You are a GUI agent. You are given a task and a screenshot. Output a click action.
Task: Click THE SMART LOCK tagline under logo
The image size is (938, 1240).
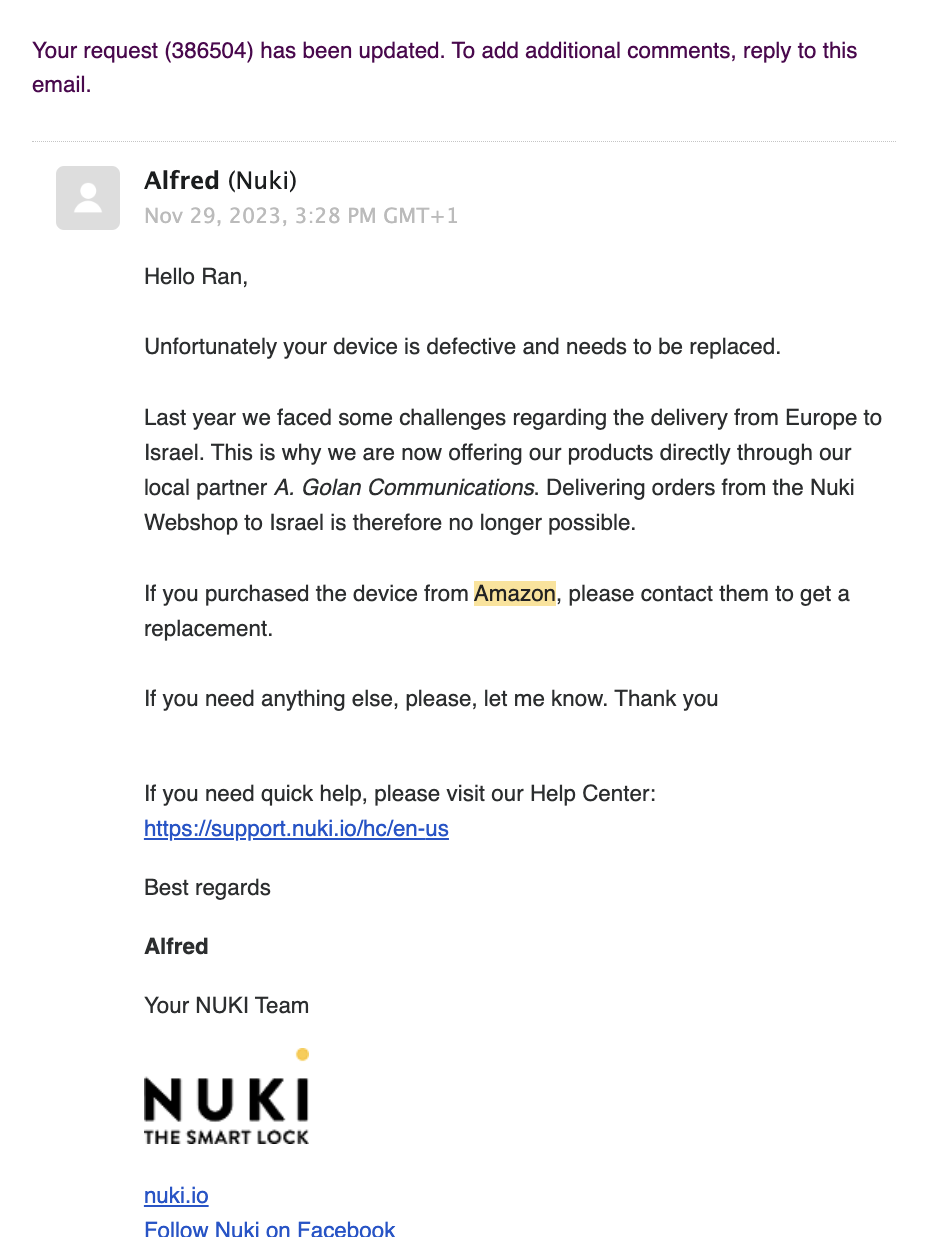click(227, 1137)
